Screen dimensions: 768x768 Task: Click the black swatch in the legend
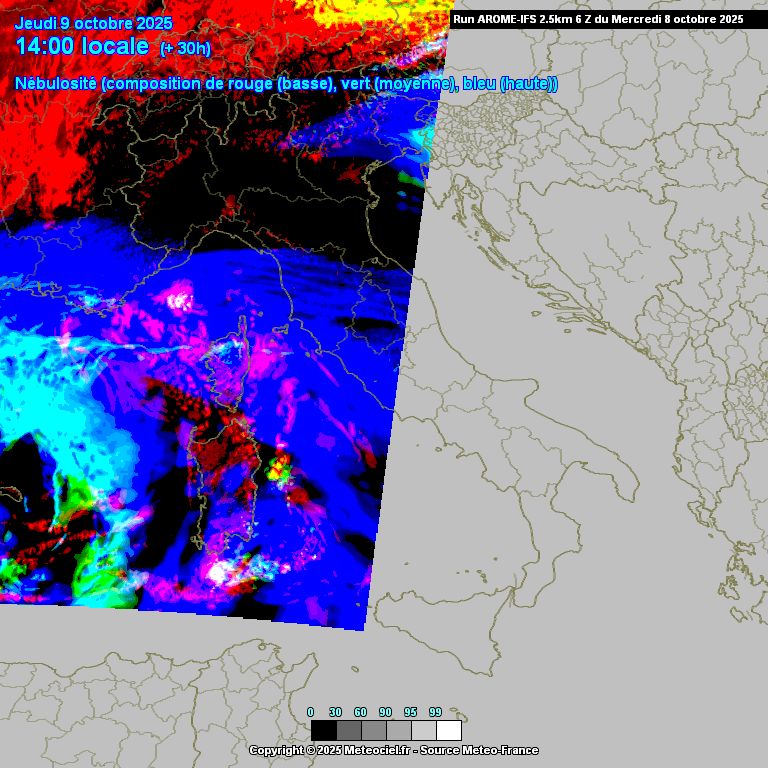tap(323, 730)
